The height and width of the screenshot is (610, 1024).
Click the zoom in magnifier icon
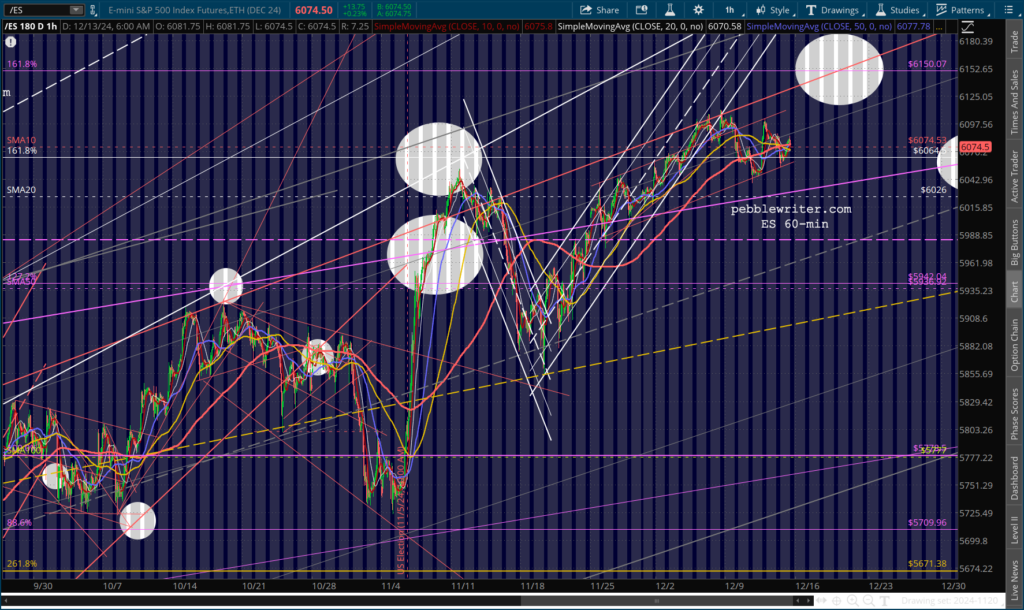coord(852,600)
